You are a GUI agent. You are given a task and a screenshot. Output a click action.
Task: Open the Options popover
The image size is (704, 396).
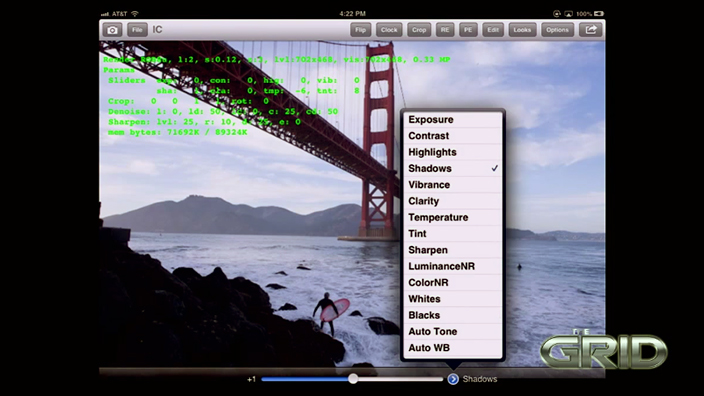tap(557, 30)
